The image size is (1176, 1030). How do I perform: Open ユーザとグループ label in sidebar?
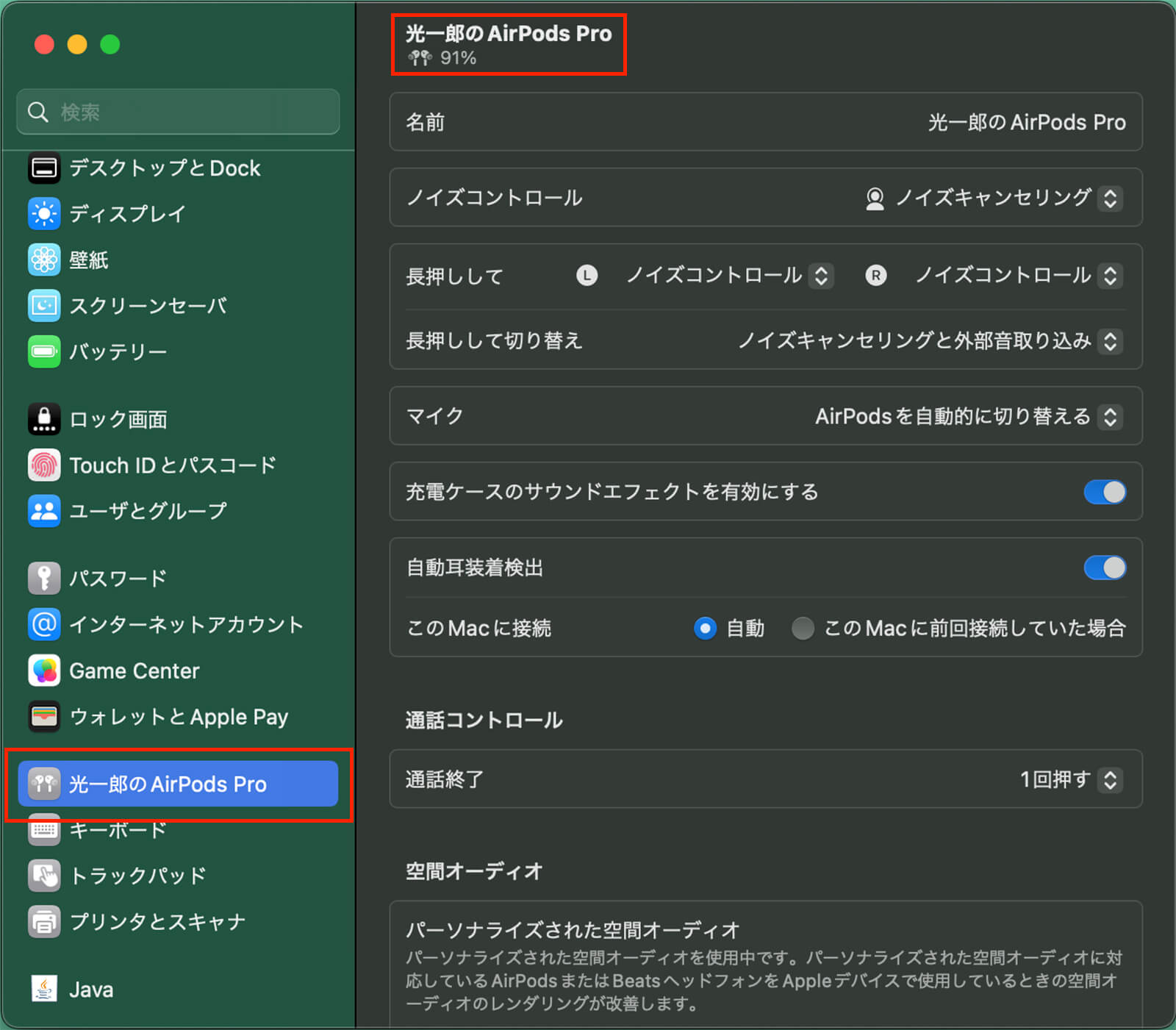coord(148,510)
